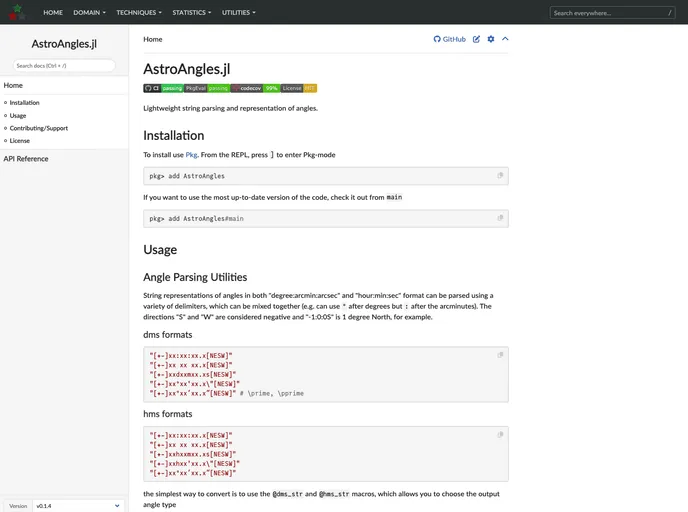Viewport: 688px width, 512px height.
Task: Open the GitHub repository link
Action: pos(449,39)
